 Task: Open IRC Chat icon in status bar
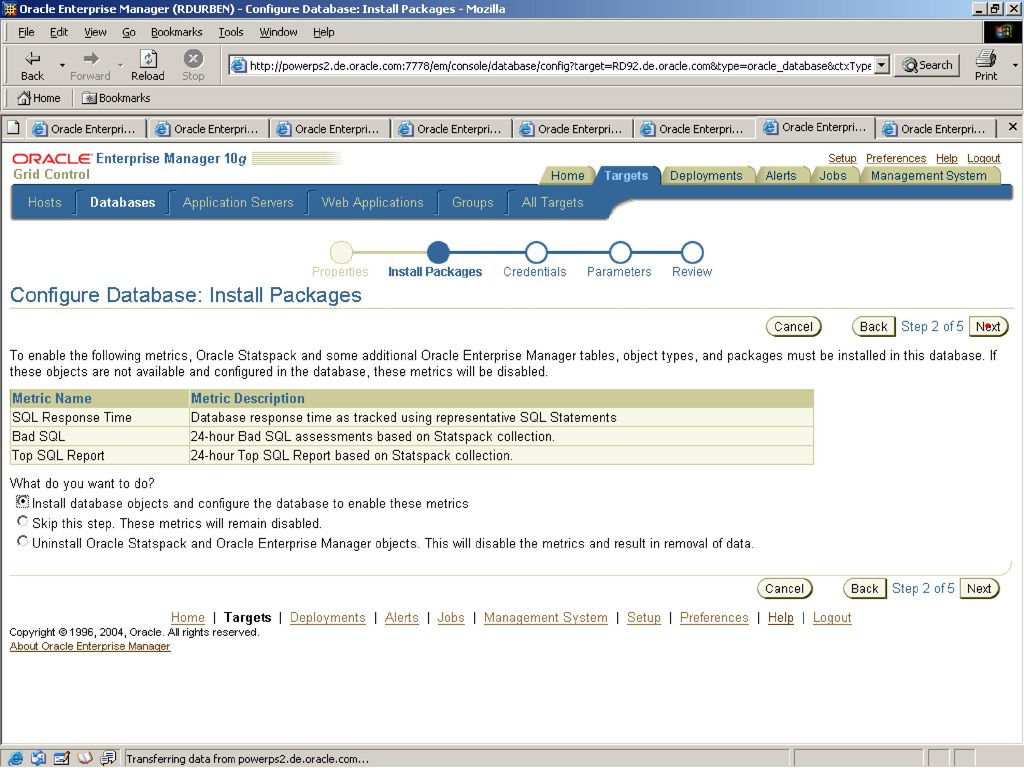click(x=108, y=758)
